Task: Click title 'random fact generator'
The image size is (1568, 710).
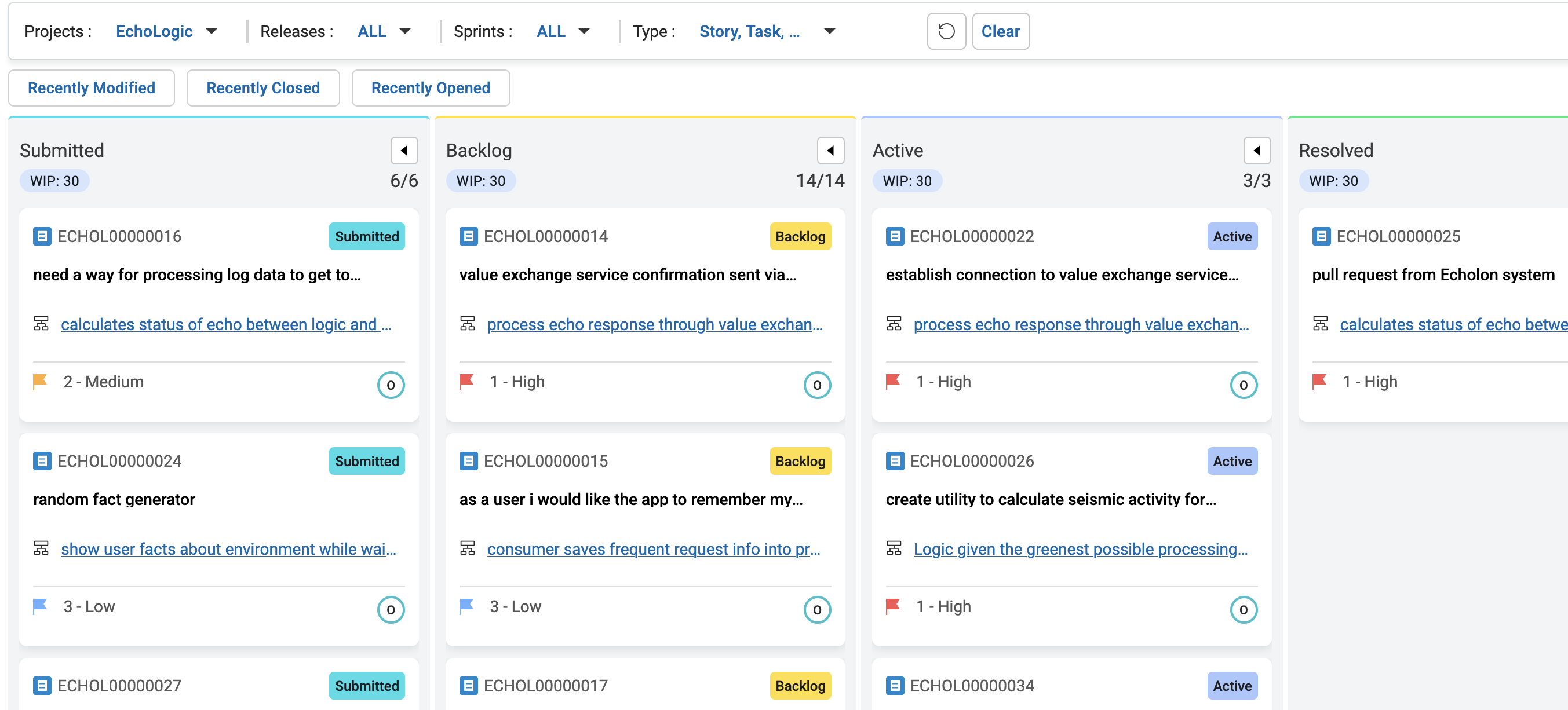Action: pyautogui.click(x=114, y=499)
